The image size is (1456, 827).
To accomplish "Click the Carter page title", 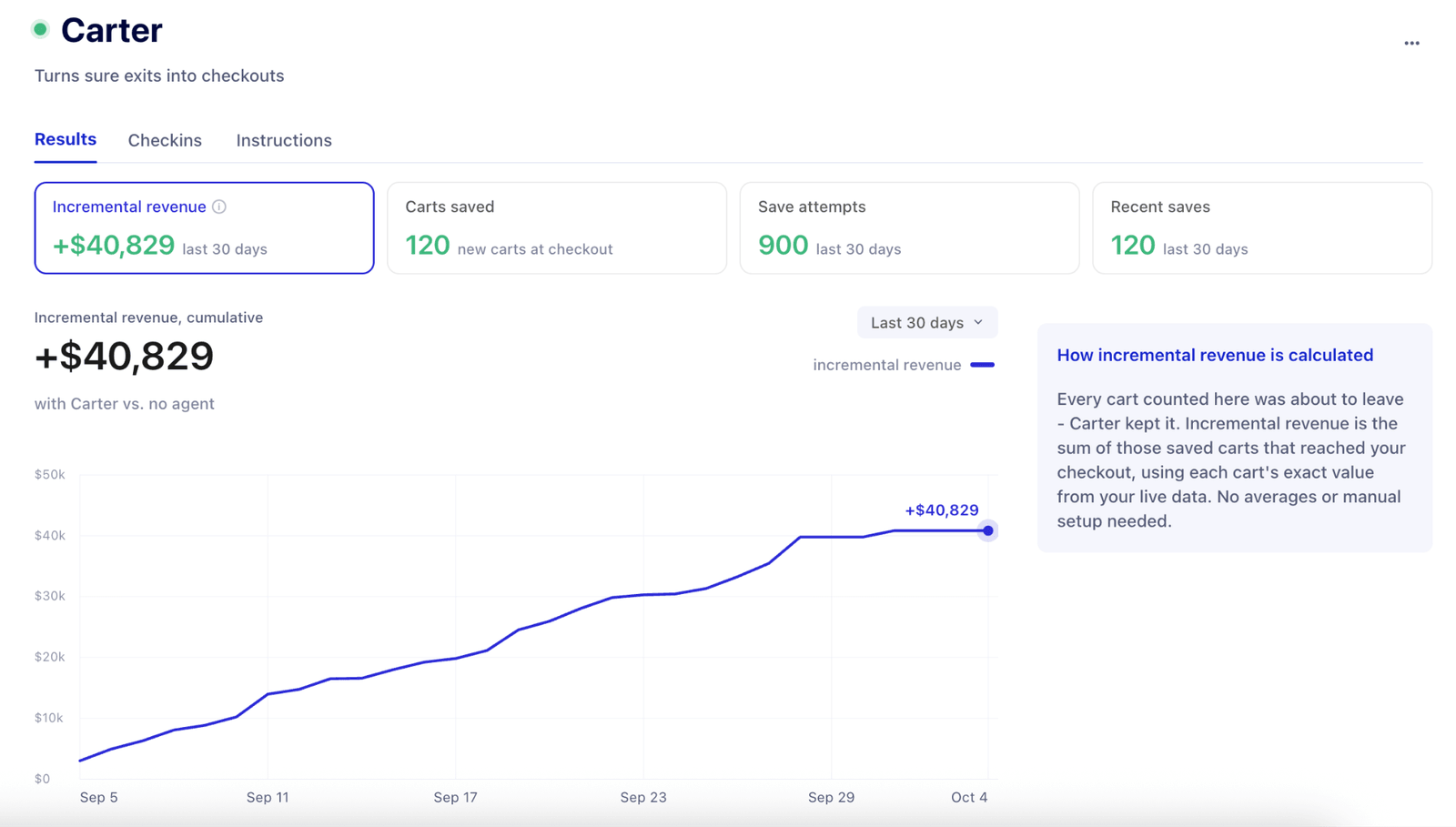I will coord(111,30).
